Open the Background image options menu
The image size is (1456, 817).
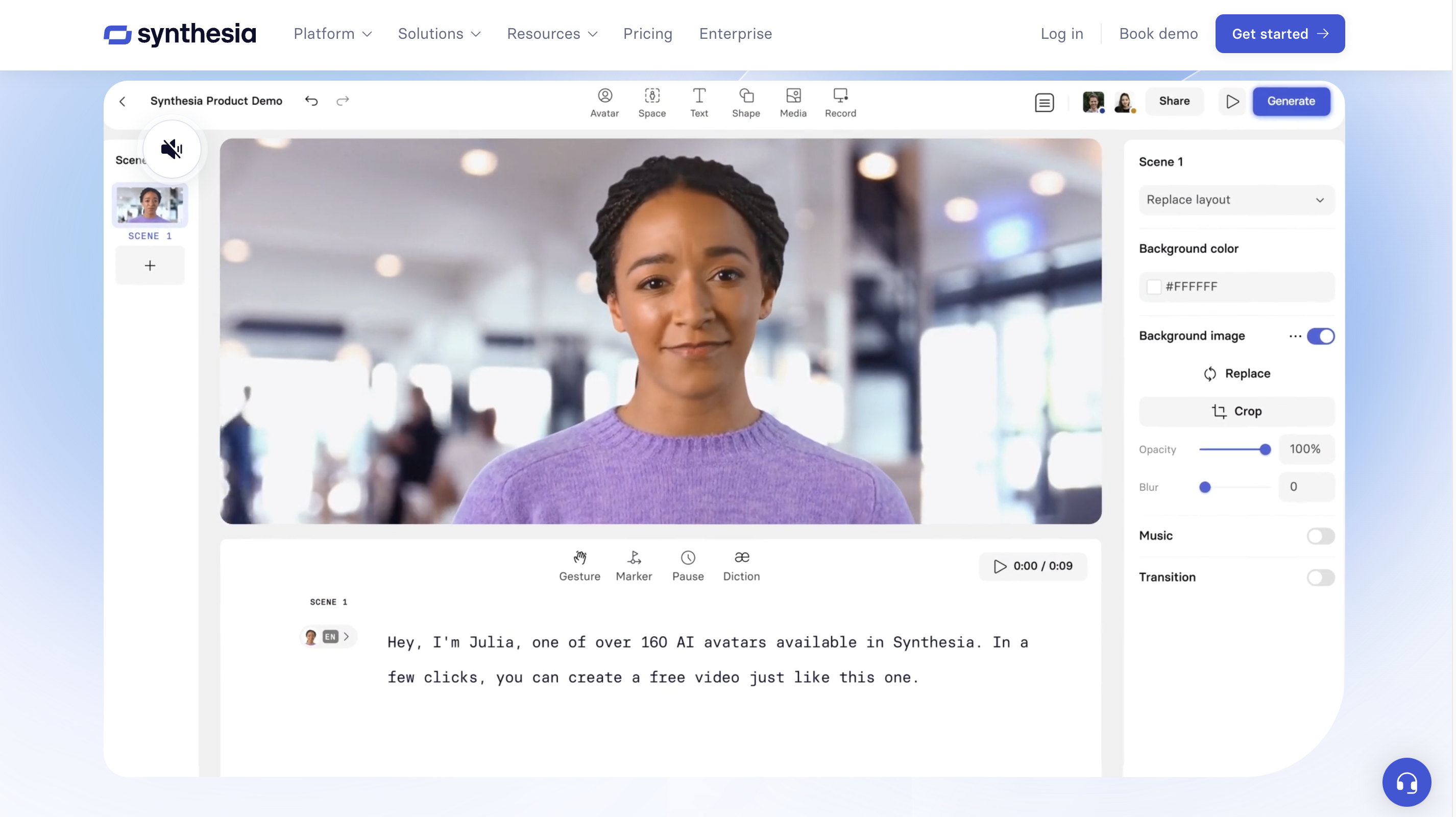(x=1294, y=336)
